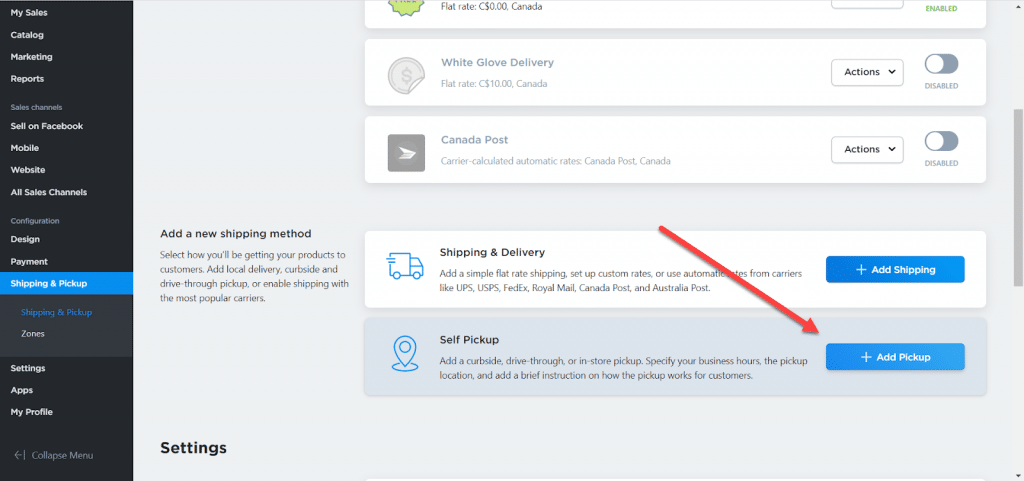Screen dimensions: 1024x481
Task: Click the White Glove Delivery dollar icon
Action: (x=406, y=75)
